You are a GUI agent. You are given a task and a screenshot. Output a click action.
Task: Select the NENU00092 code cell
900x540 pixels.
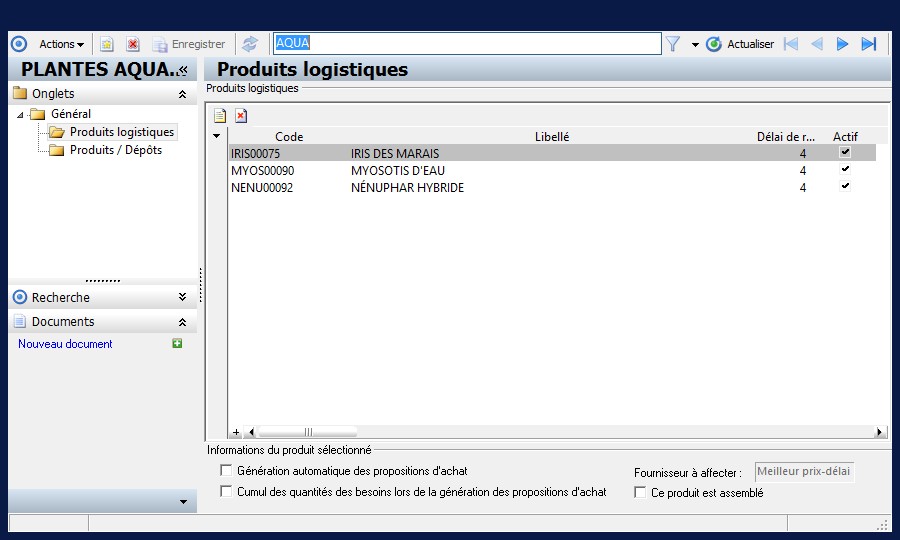pos(262,188)
